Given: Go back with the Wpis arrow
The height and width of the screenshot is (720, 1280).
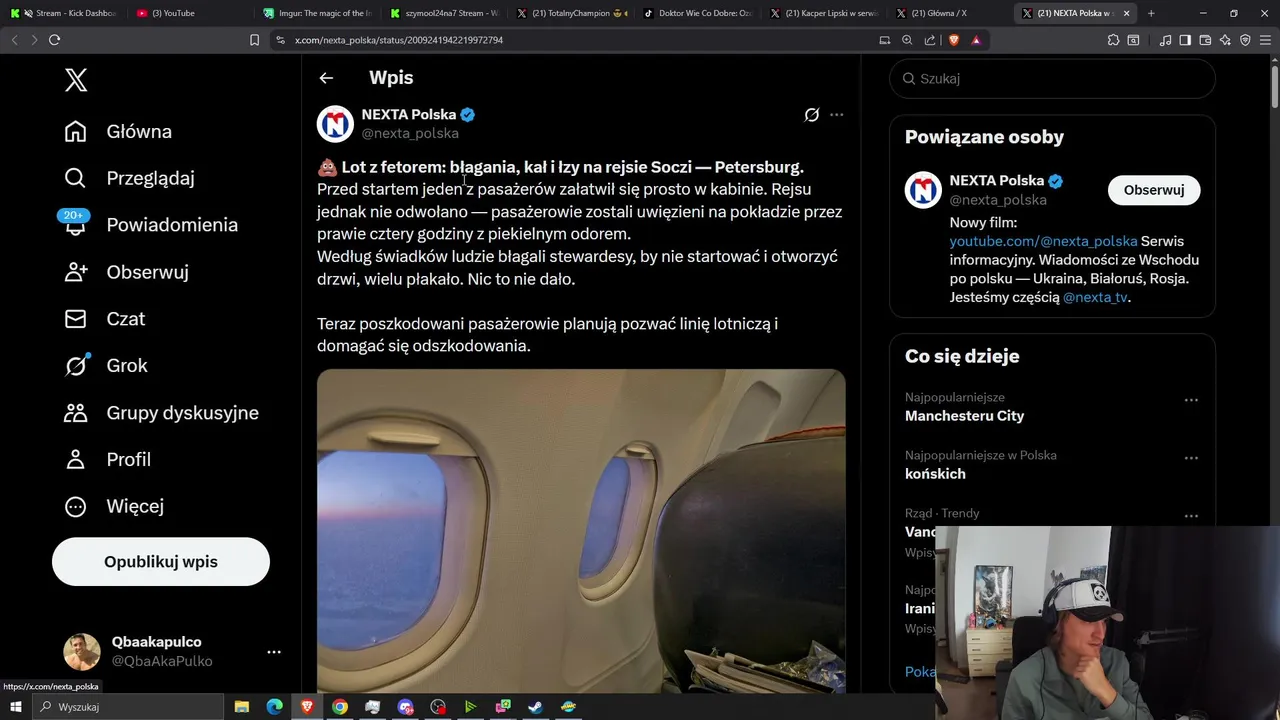Looking at the screenshot, I should (326, 78).
